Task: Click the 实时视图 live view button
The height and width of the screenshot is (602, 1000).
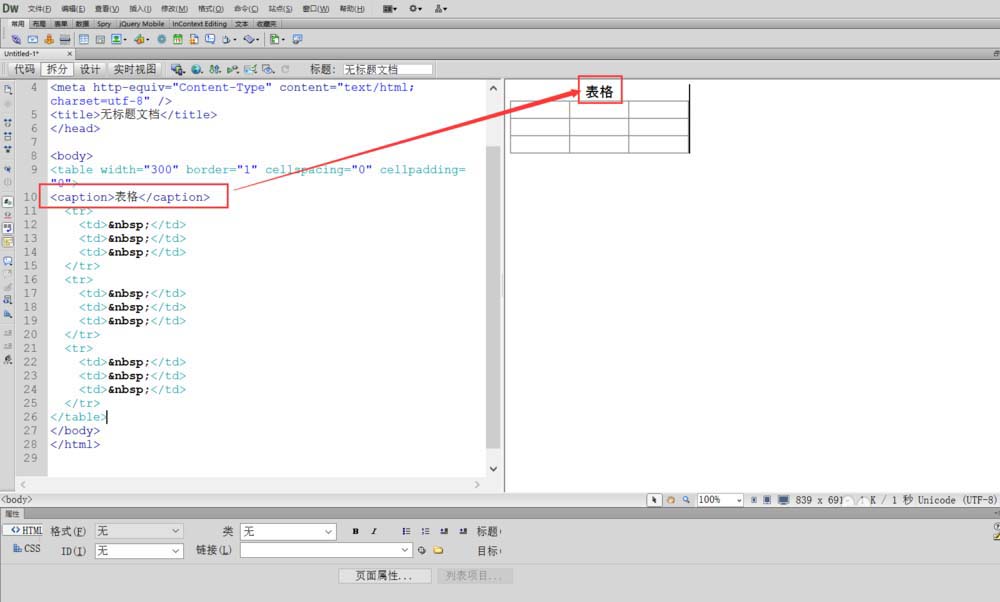Action: (x=134, y=69)
